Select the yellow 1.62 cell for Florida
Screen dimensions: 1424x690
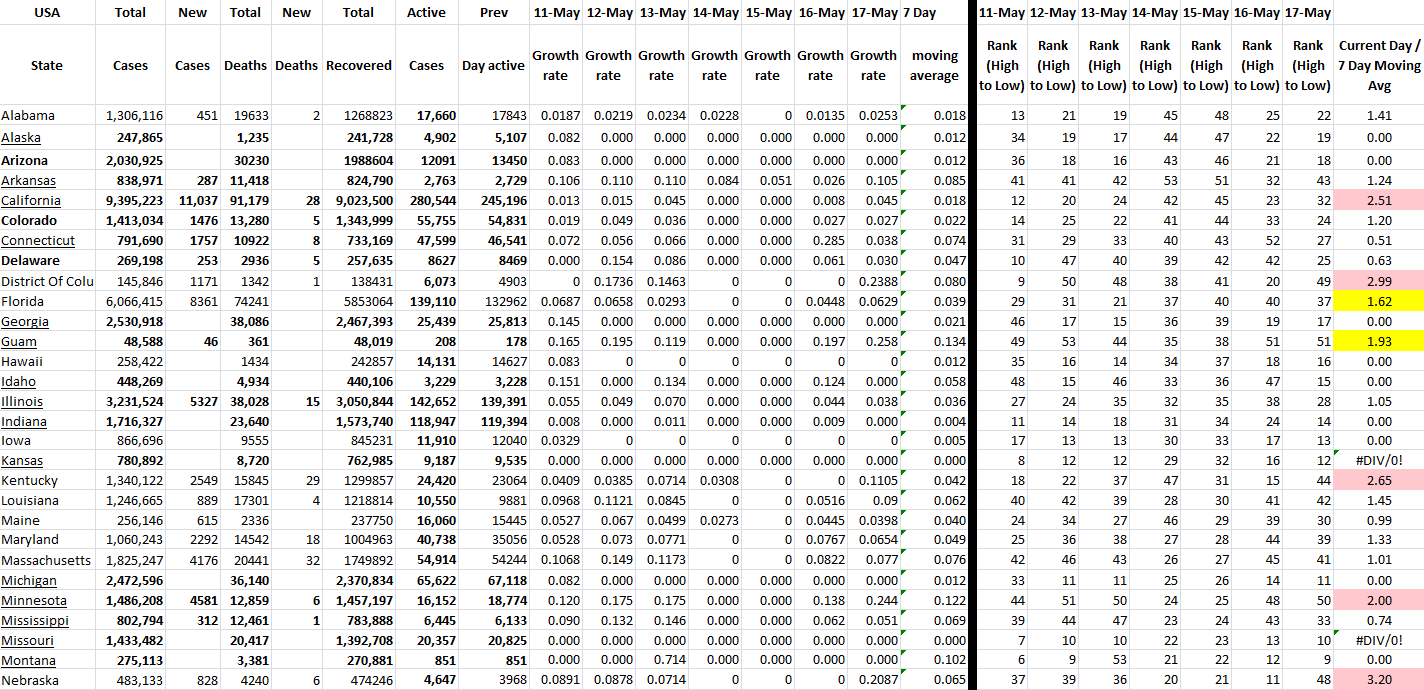1379,301
